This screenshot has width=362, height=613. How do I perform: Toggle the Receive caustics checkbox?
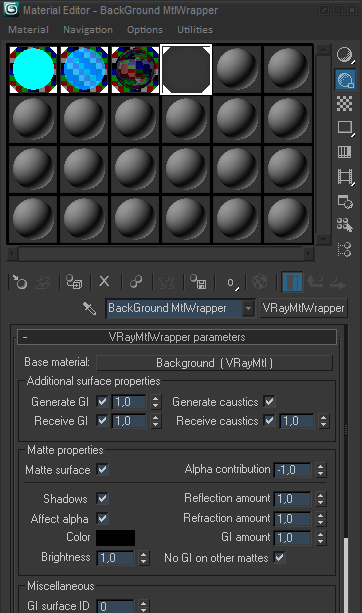[x=269, y=421]
